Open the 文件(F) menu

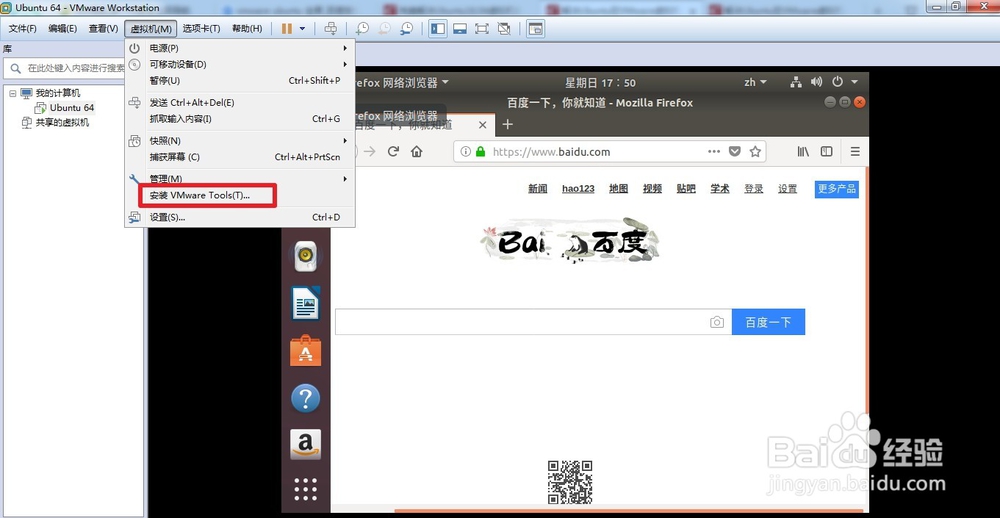click(23, 29)
